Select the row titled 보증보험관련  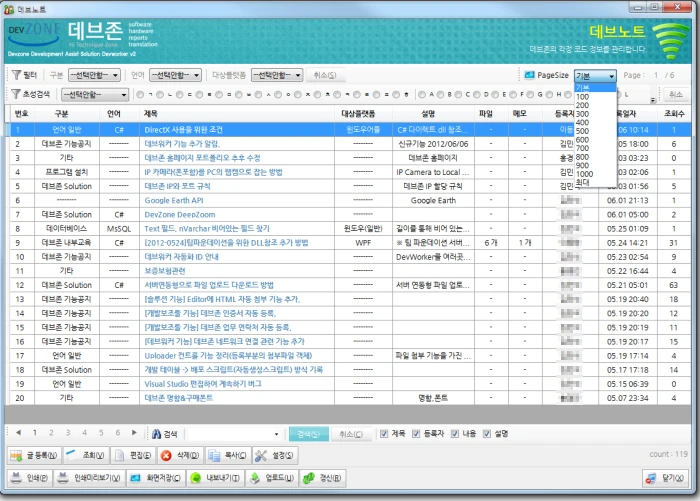350,271
